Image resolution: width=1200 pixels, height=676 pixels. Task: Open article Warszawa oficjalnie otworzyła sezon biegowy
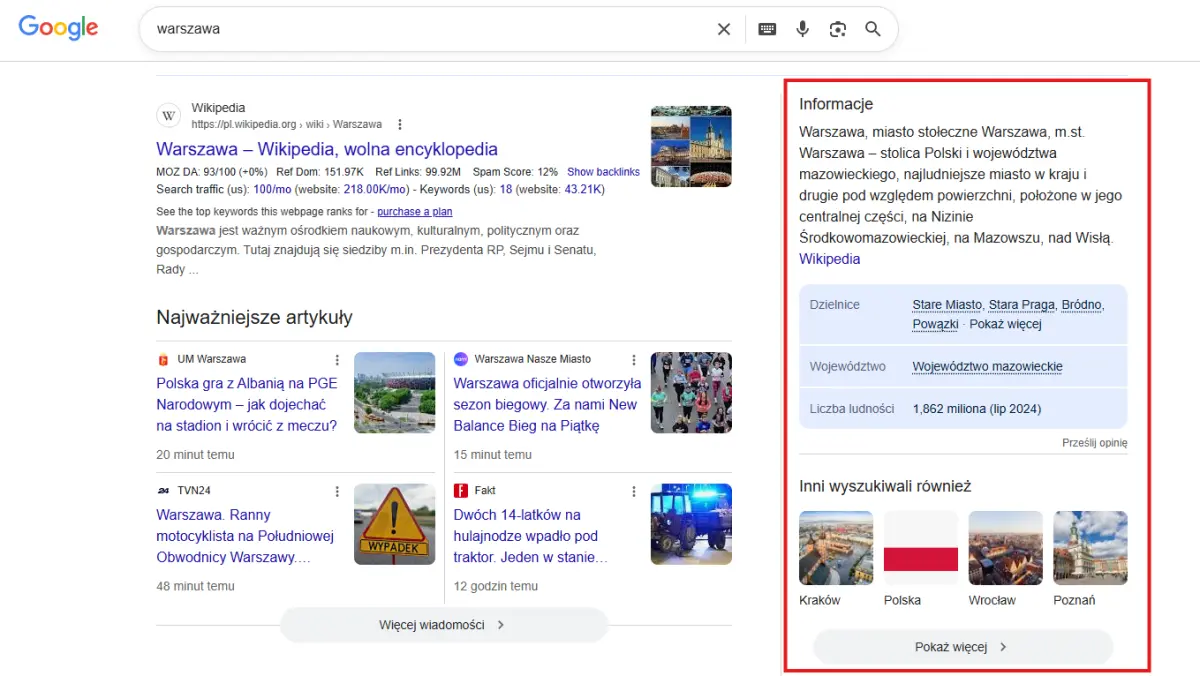tap(547, 404)
